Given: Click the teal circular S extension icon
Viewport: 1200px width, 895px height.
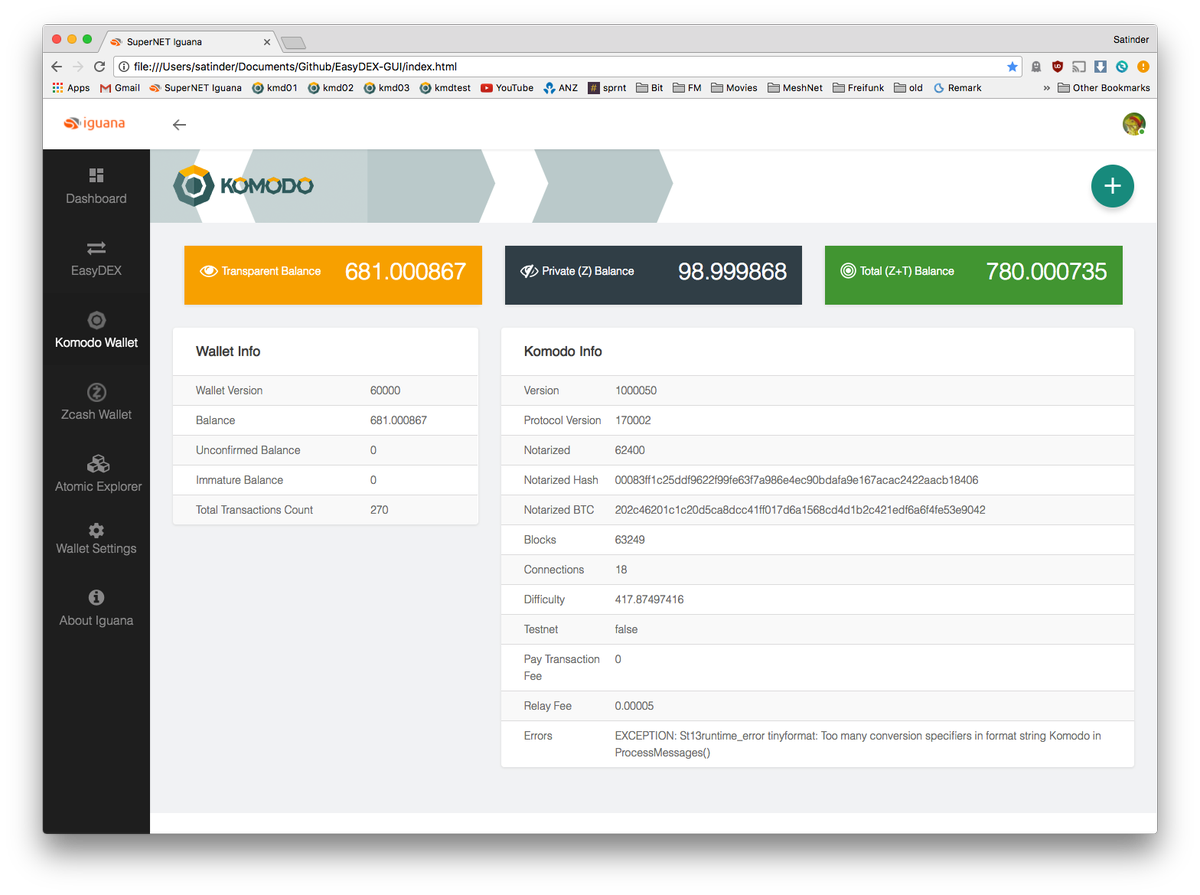Looking at the screenshot, I should coord(1122,67).
